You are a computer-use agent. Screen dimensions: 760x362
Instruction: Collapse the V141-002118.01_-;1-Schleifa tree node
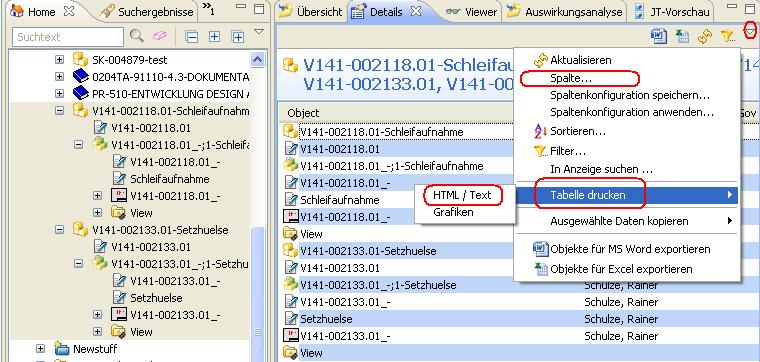79,145
